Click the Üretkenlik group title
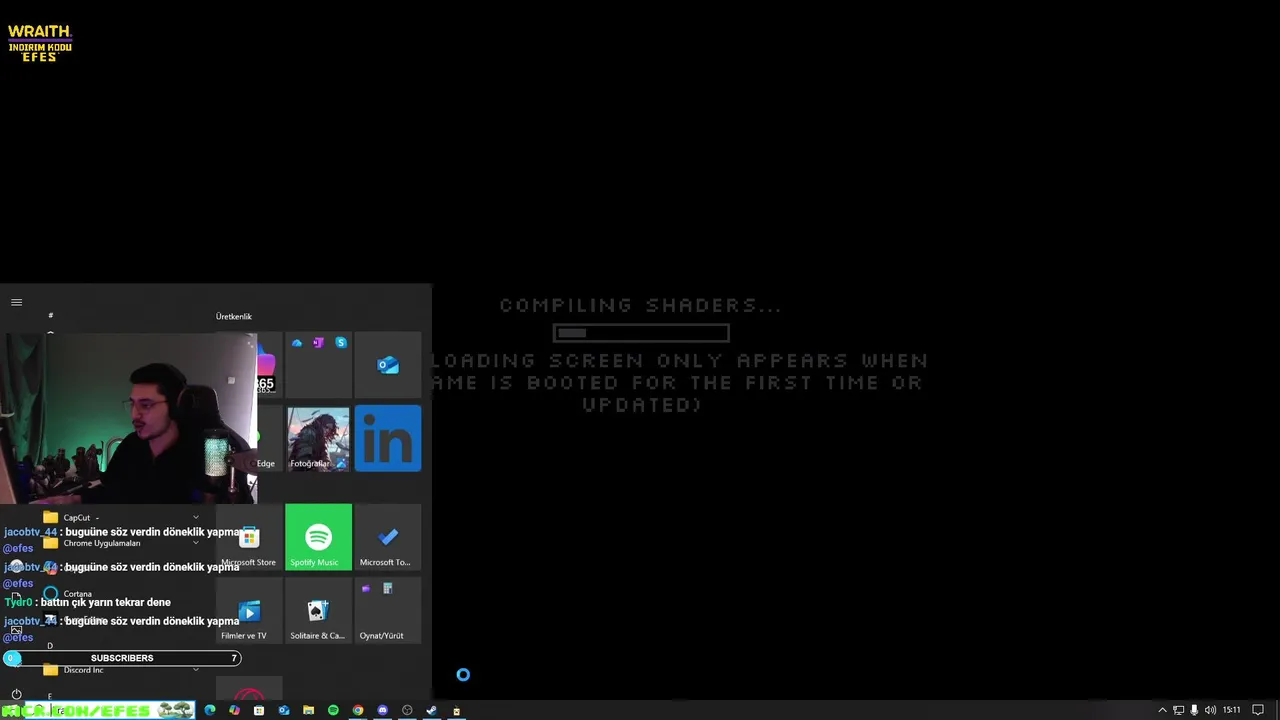The width and height of the screenshot is (1280, 720). pyautogui.click(x=234, y=316)
